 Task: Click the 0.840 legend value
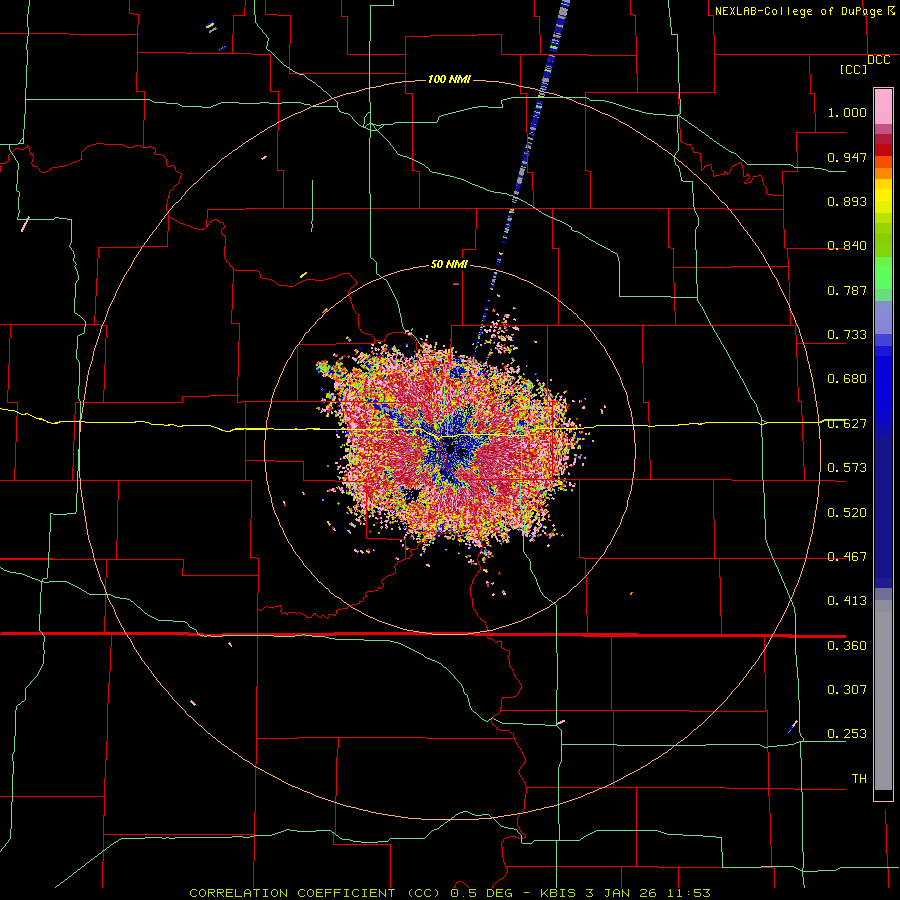pos(847,246)
